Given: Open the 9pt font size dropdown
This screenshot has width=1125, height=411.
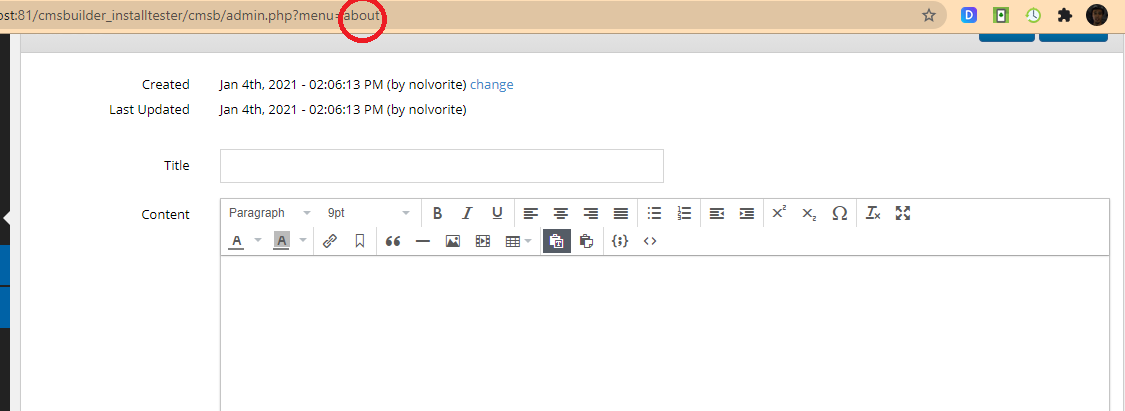Looking at the screenshot, I should click(x=368, y=213).
